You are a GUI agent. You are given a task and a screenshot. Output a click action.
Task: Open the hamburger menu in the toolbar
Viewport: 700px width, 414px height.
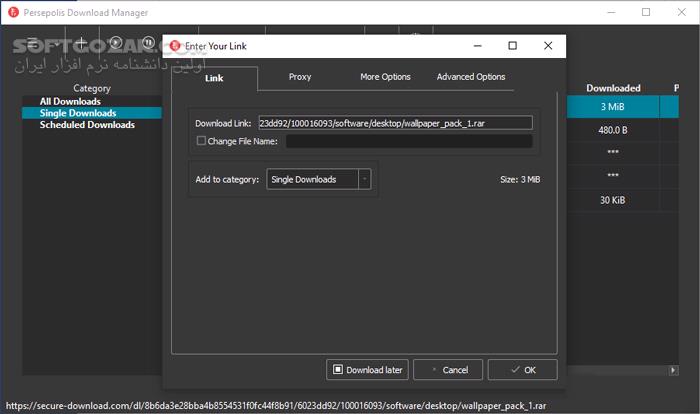(34, 44)
